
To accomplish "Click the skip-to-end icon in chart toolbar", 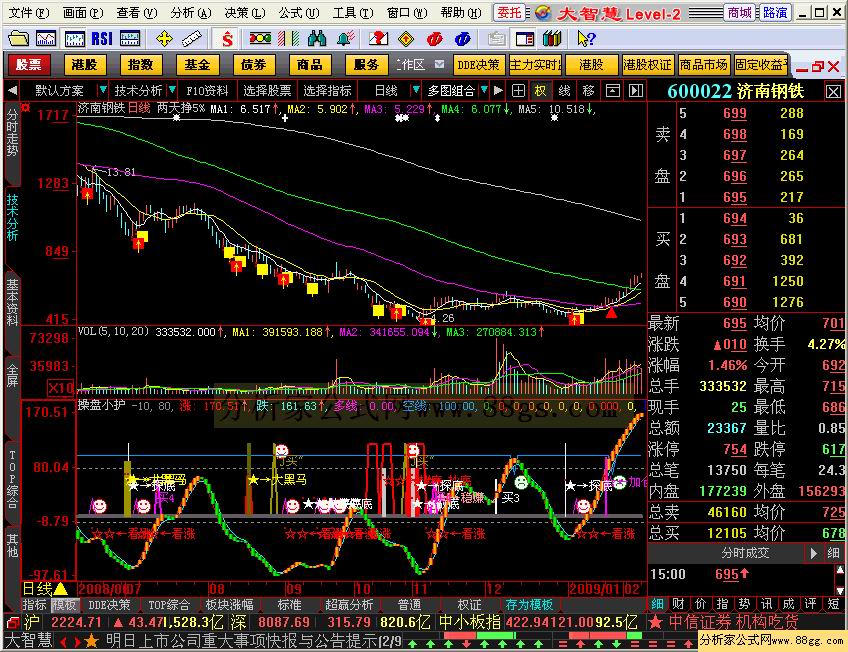I will (636, 90).
